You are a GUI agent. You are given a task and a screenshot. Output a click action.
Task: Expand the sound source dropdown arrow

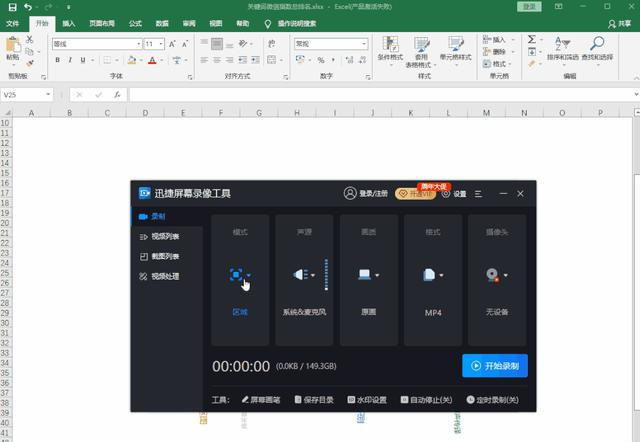click(313, 275)
